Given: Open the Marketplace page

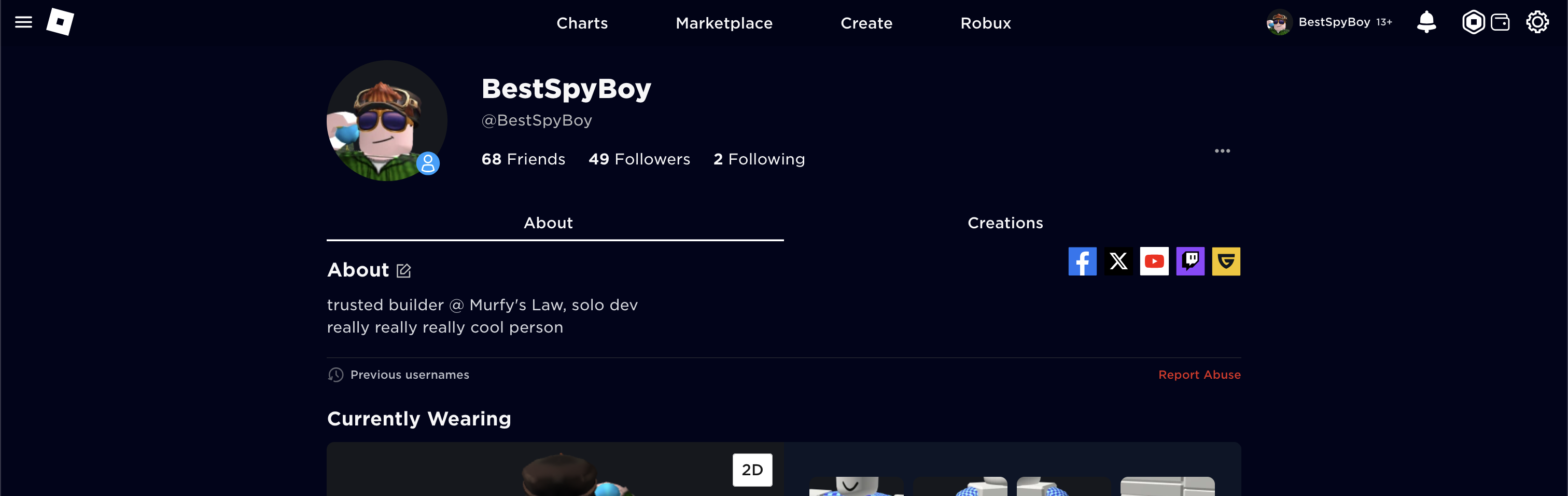Looking at the screenshot, I should (724, 23).
